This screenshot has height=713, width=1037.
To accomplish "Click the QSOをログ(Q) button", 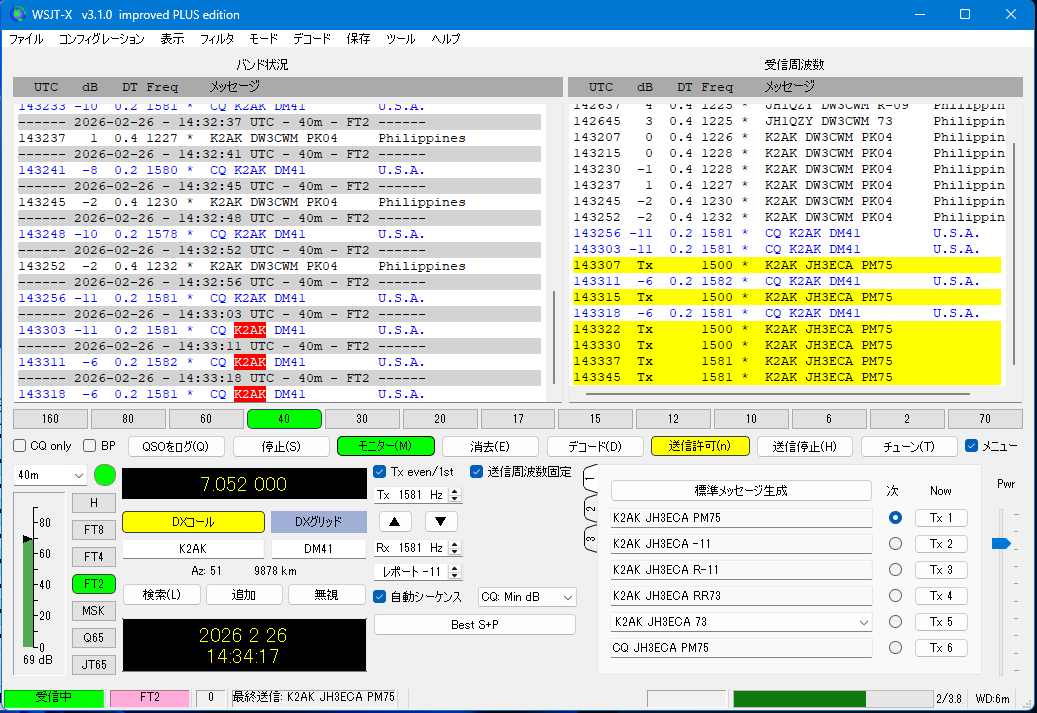I will tap(176, 446).
